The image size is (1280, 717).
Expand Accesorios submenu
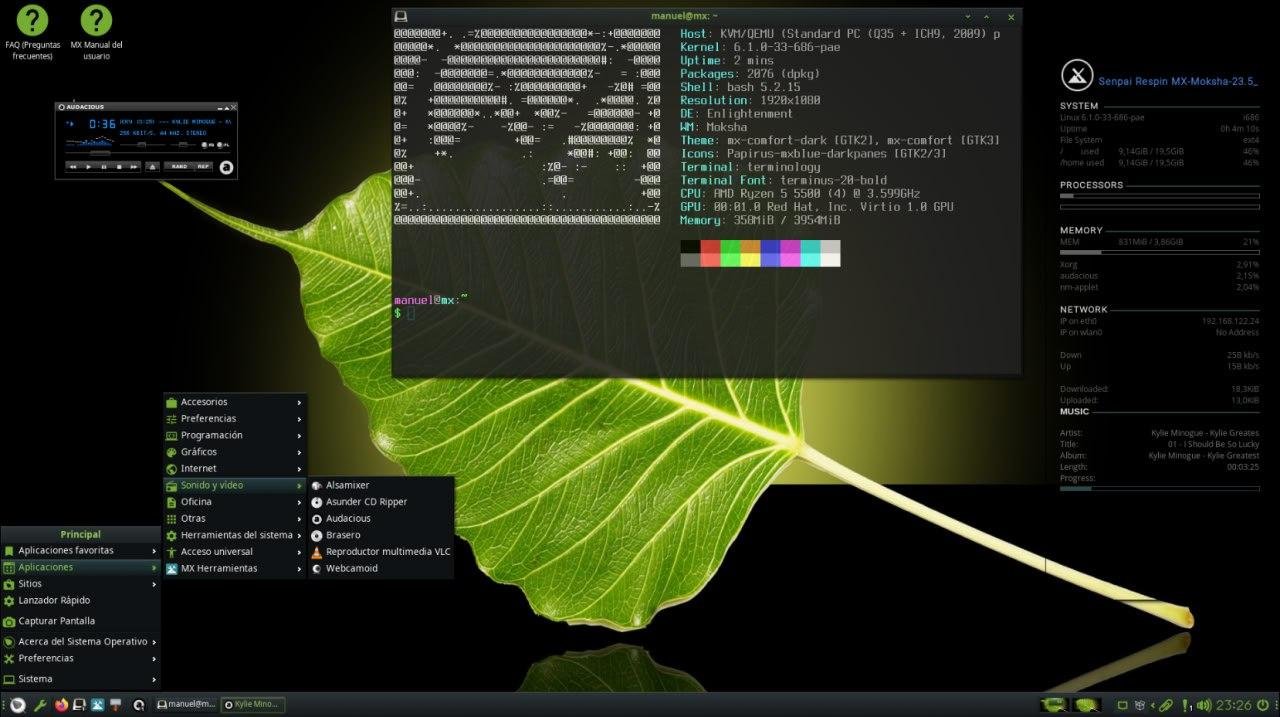(235, 402)
